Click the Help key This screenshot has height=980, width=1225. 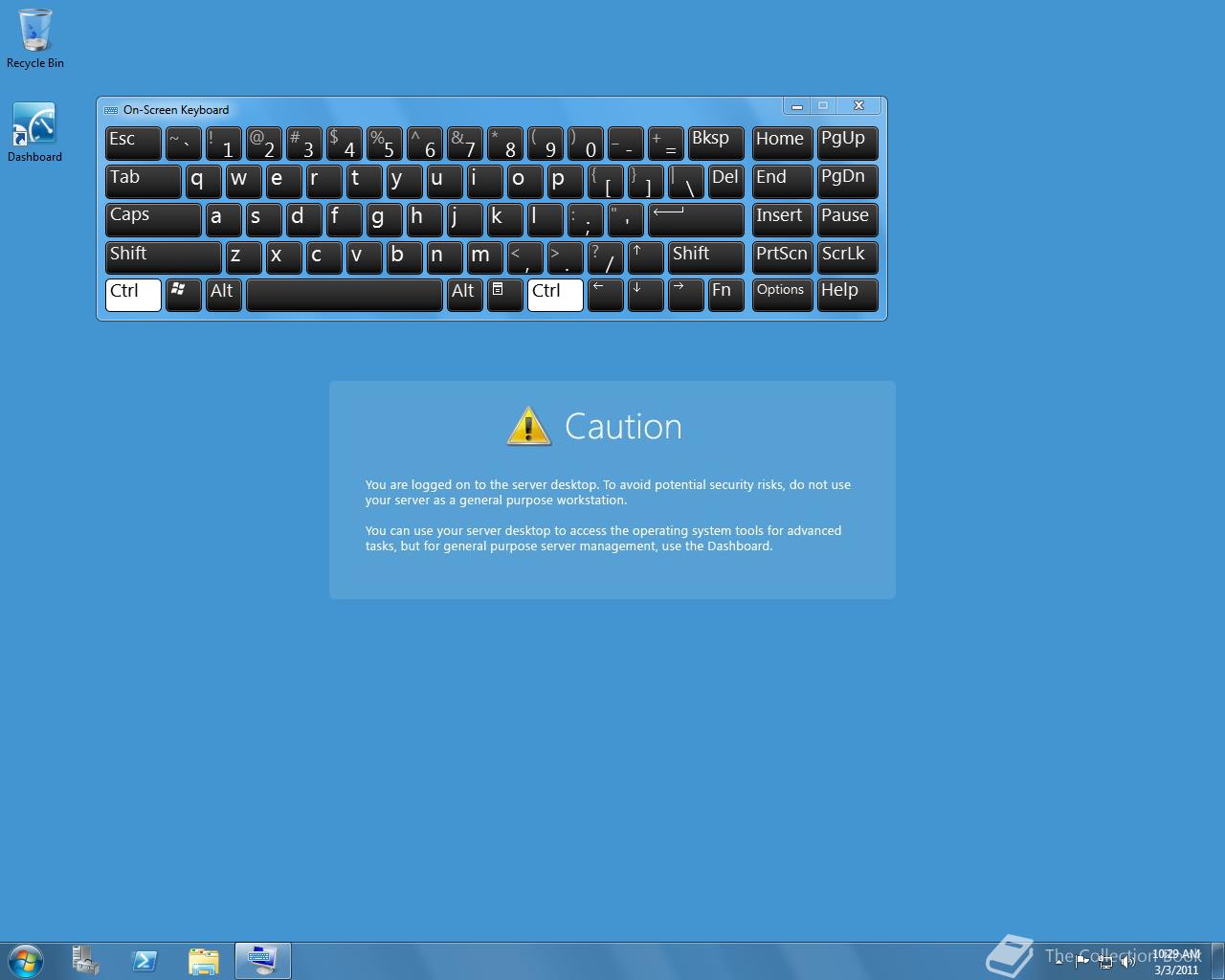(x=847, y=295)
